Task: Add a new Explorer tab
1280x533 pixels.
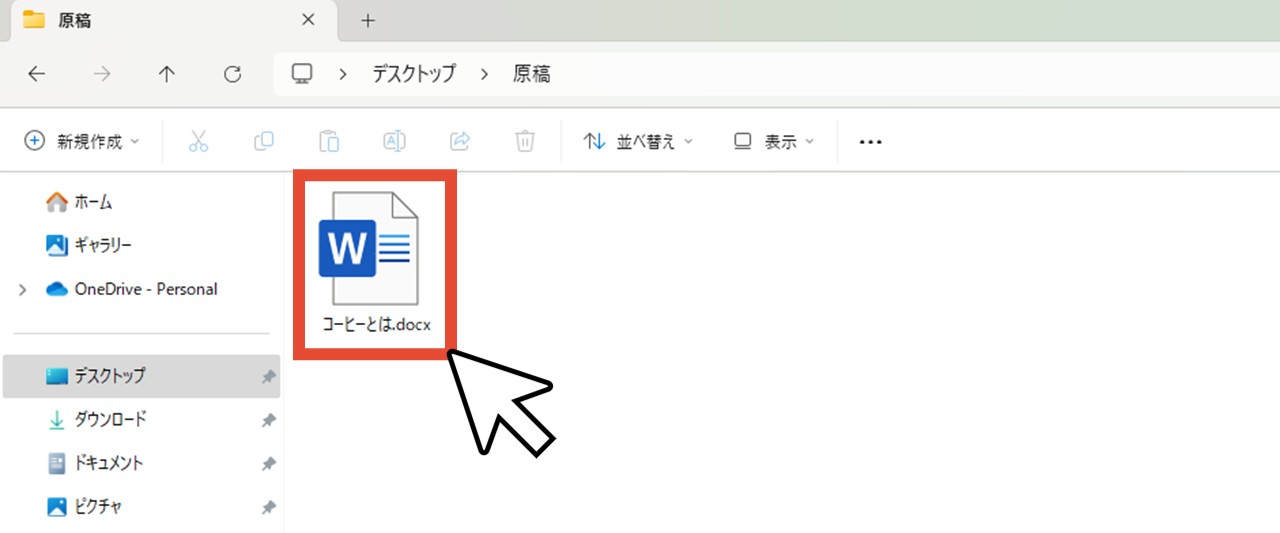Action: point(368,20)
